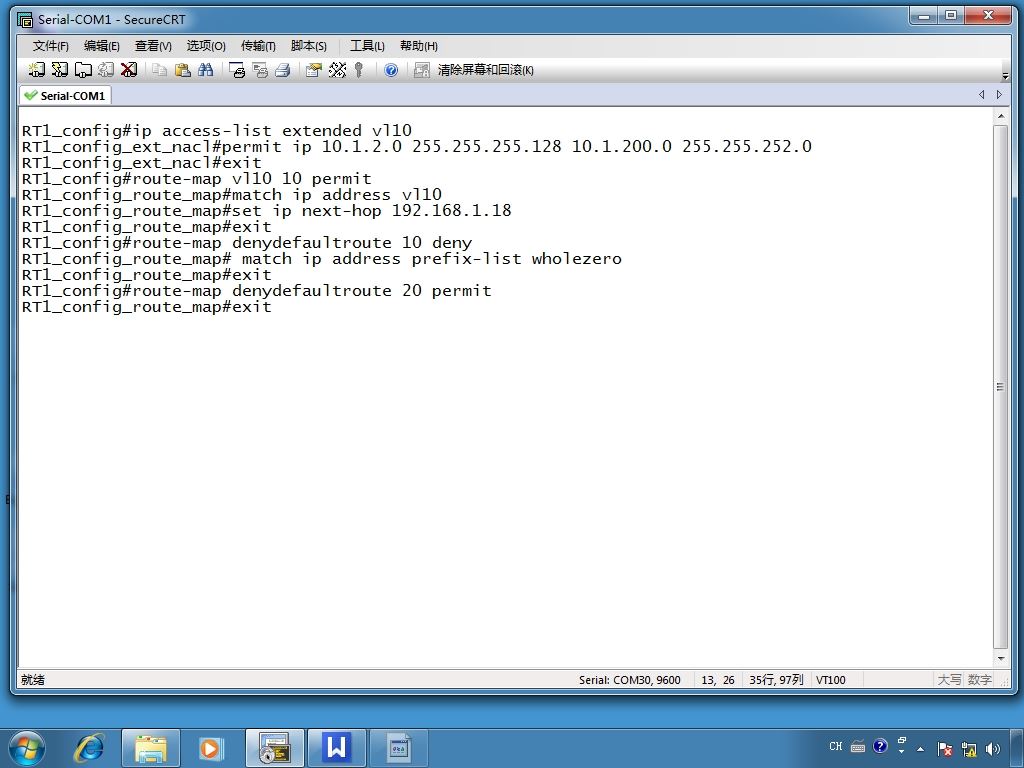Click the Print printer toolbar icon

click(x=283, y=69)
